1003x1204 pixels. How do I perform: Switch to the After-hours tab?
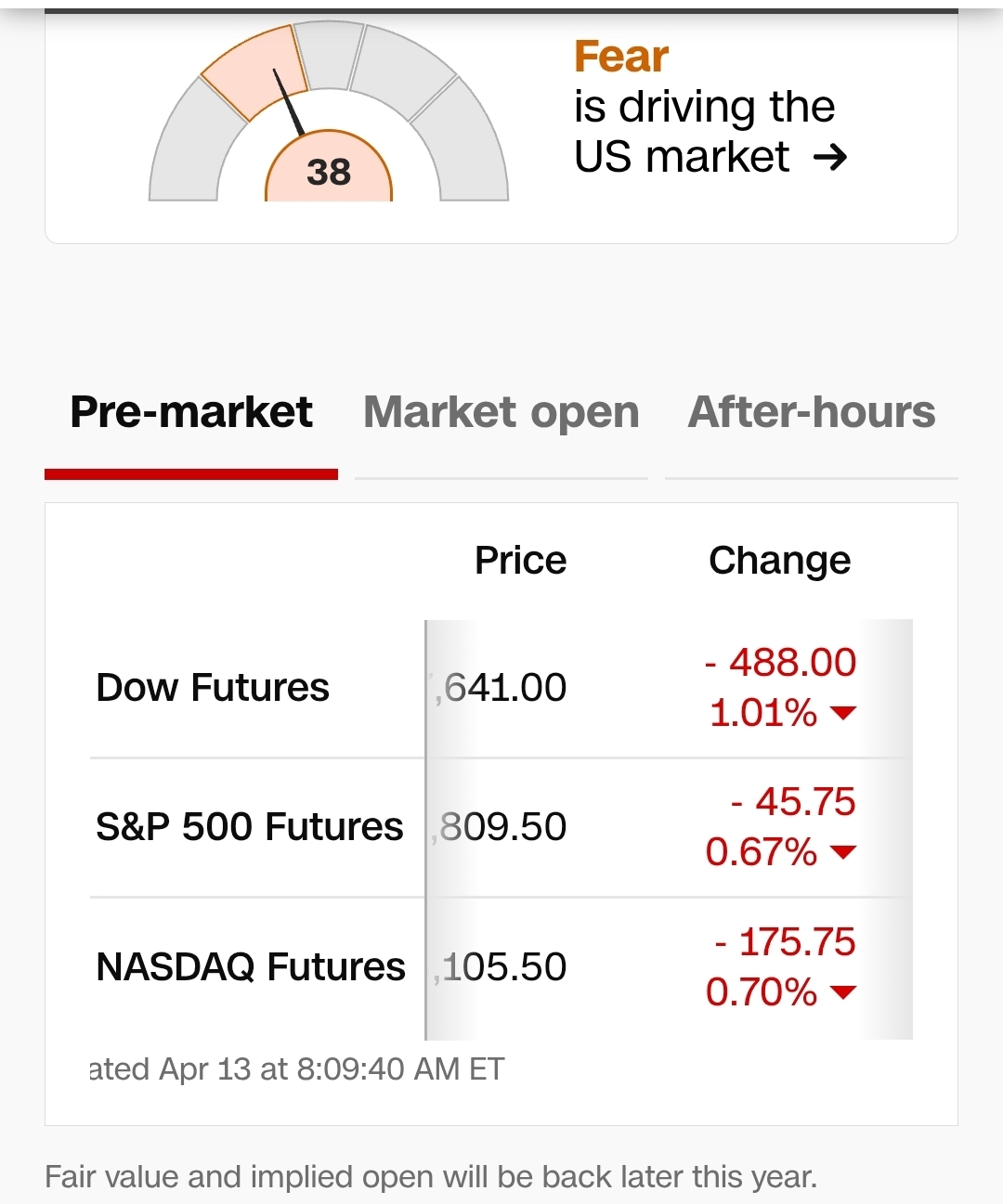pyautogui.click(x=811, y=413)
